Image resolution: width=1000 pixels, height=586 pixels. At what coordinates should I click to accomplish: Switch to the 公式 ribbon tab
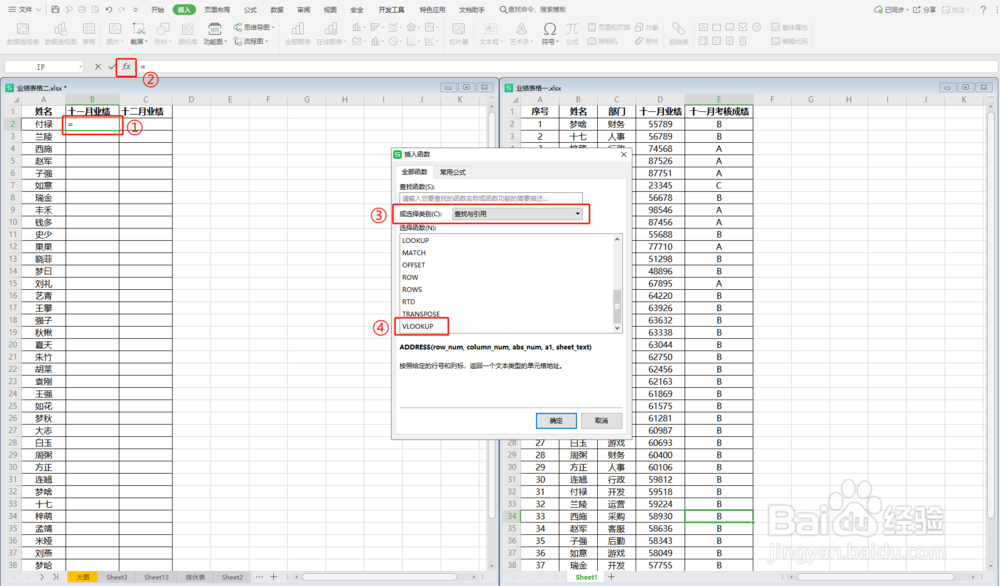point(250,10)
